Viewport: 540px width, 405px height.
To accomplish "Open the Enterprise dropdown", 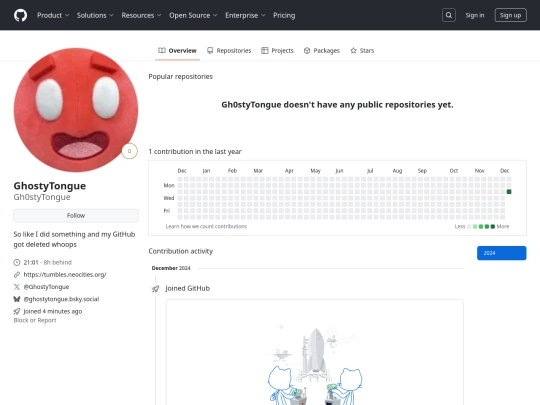I will pos(245,15).
